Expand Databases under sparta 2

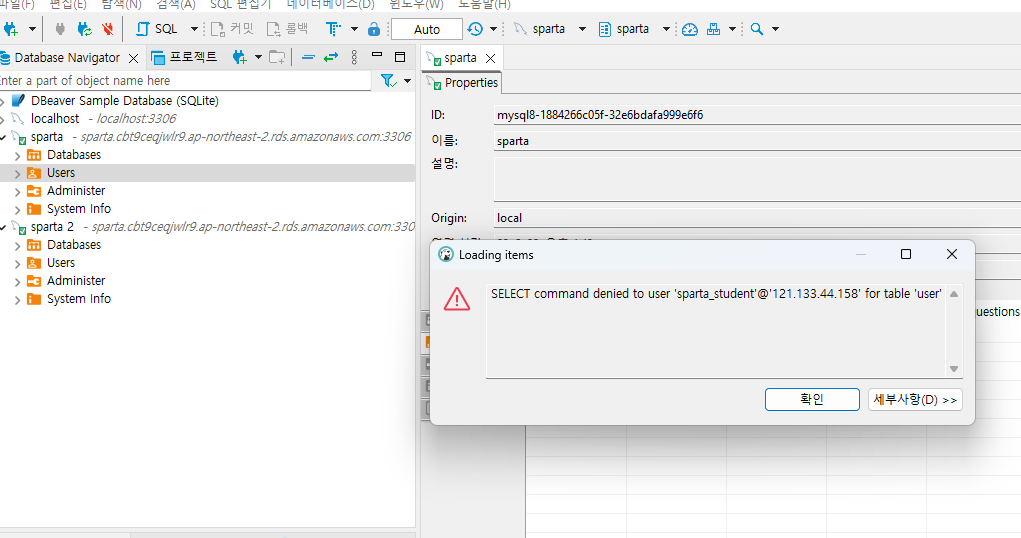point(18,246)
